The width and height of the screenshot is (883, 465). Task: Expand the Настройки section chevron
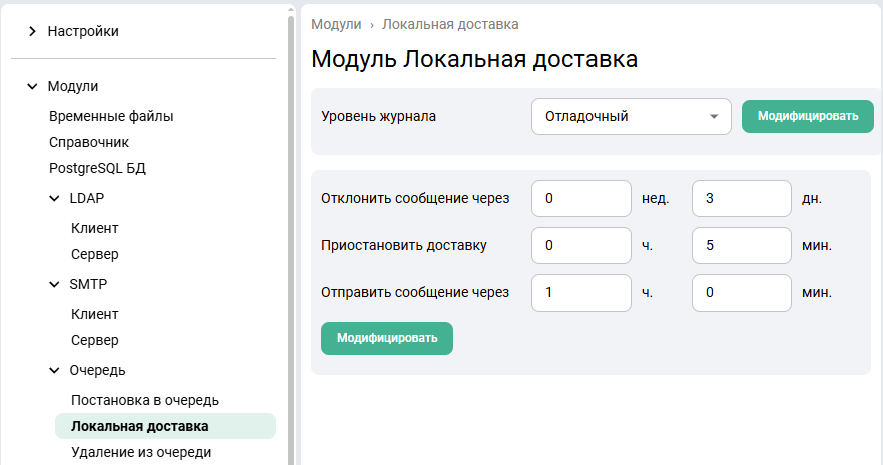tap(32, 32)
